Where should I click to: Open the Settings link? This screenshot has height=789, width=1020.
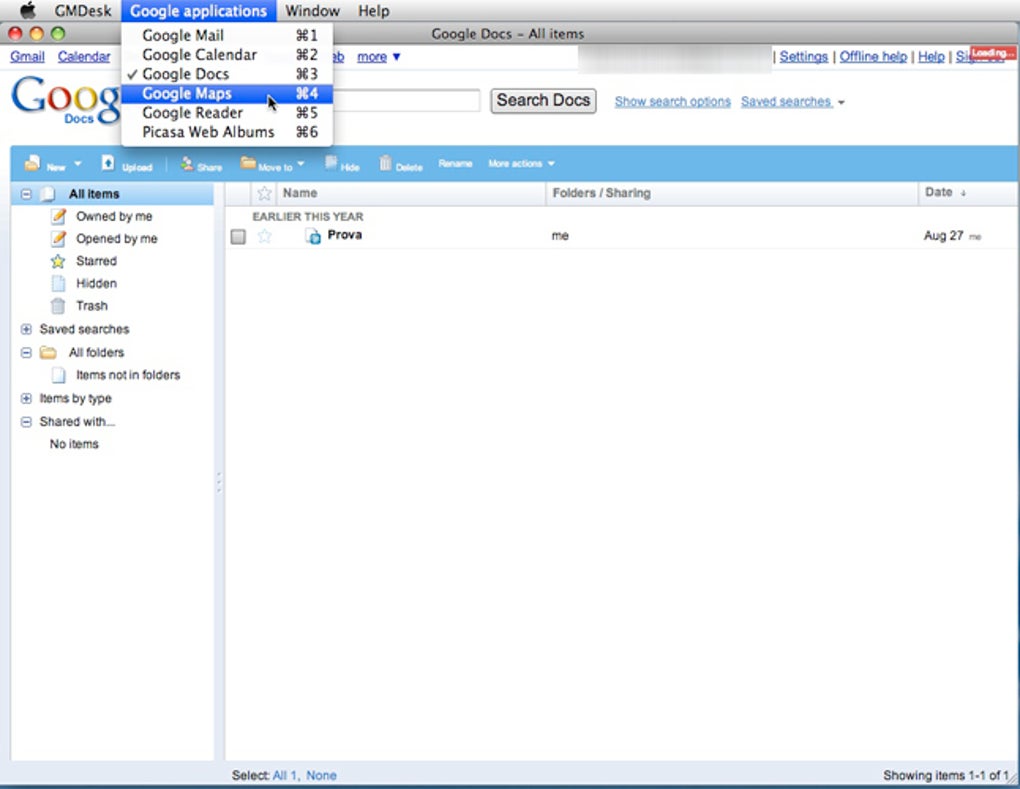(803, 57)
